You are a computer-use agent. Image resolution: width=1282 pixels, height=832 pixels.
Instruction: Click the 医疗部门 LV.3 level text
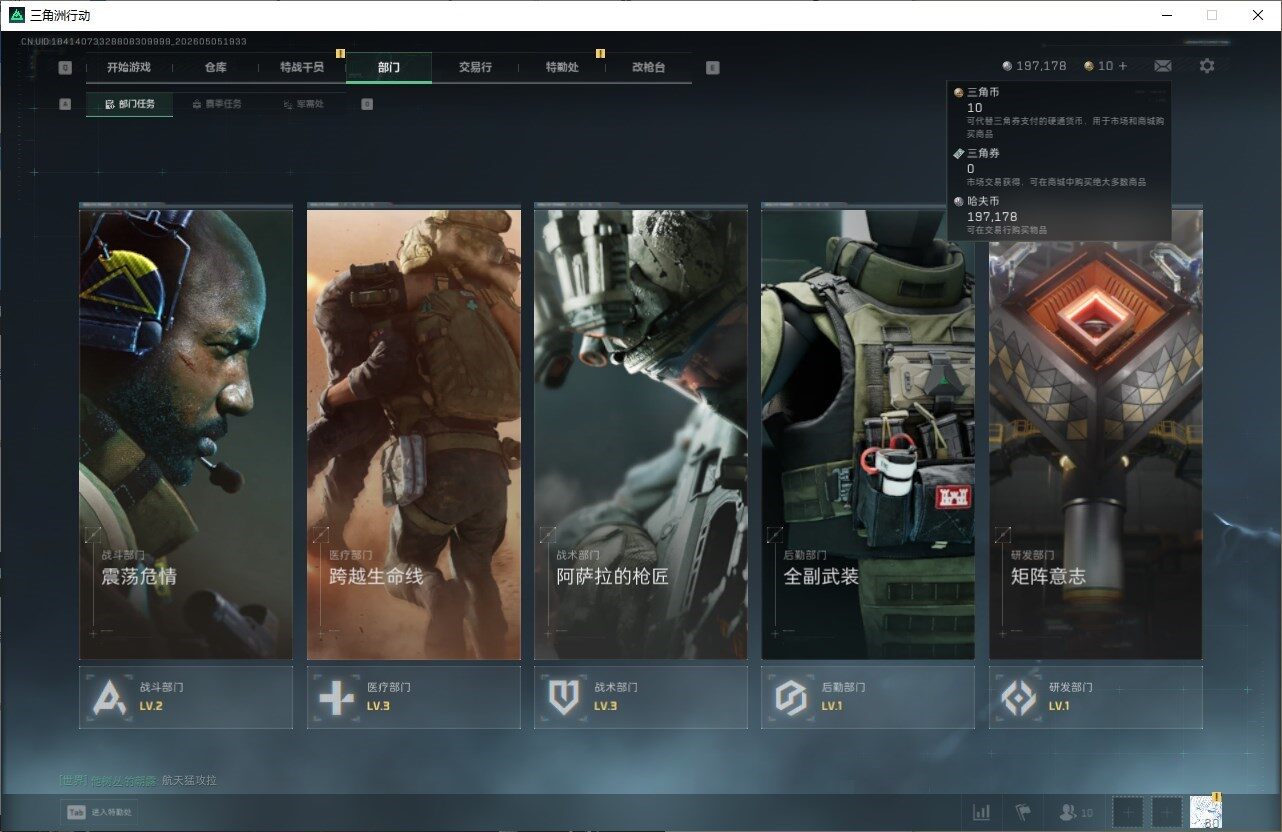378,706
